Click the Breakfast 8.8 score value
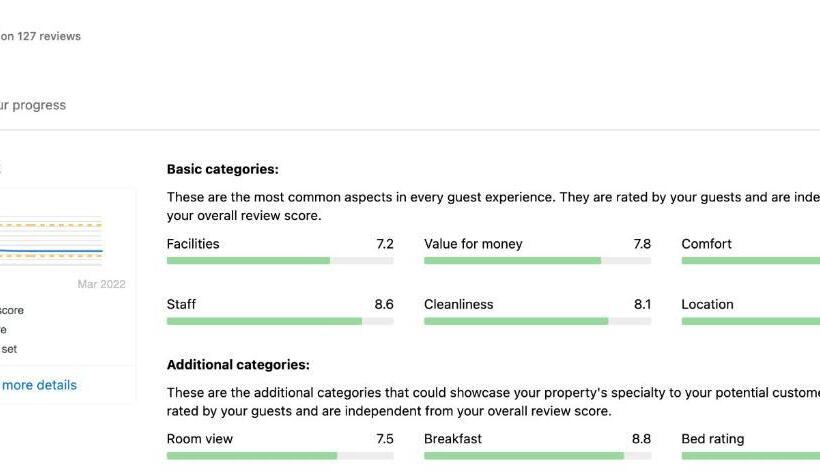 tap(641, 439)
